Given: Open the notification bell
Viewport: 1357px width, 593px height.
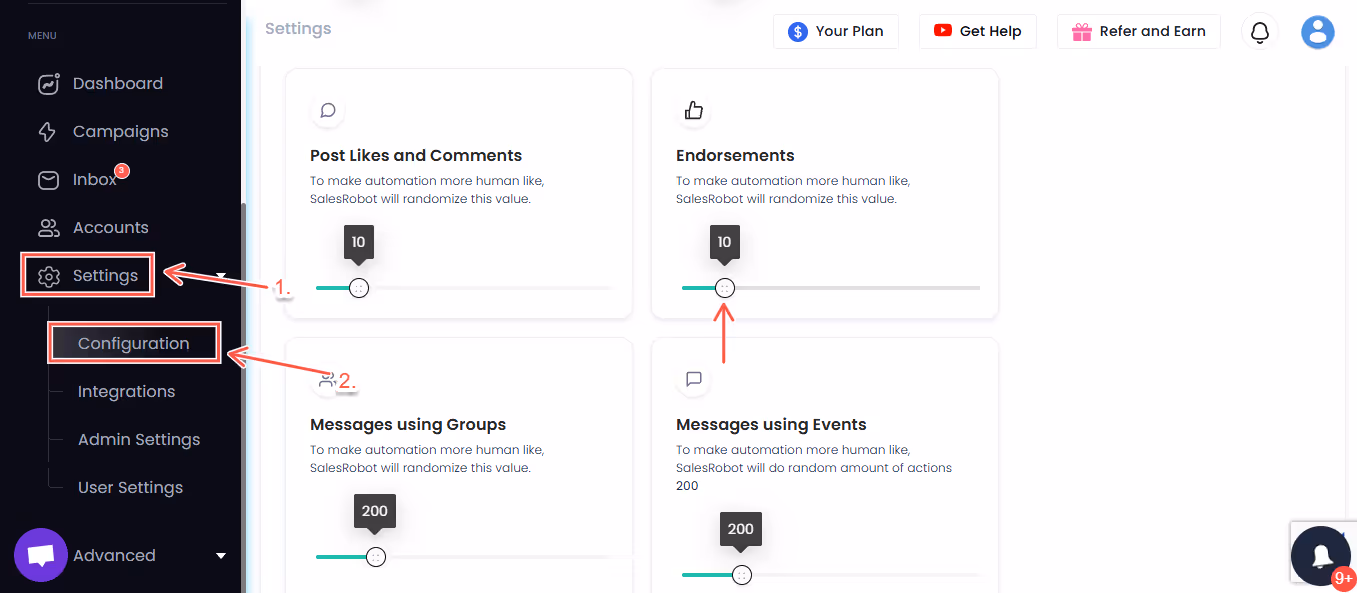Looking at the screenshot, I should (1259, 31).
